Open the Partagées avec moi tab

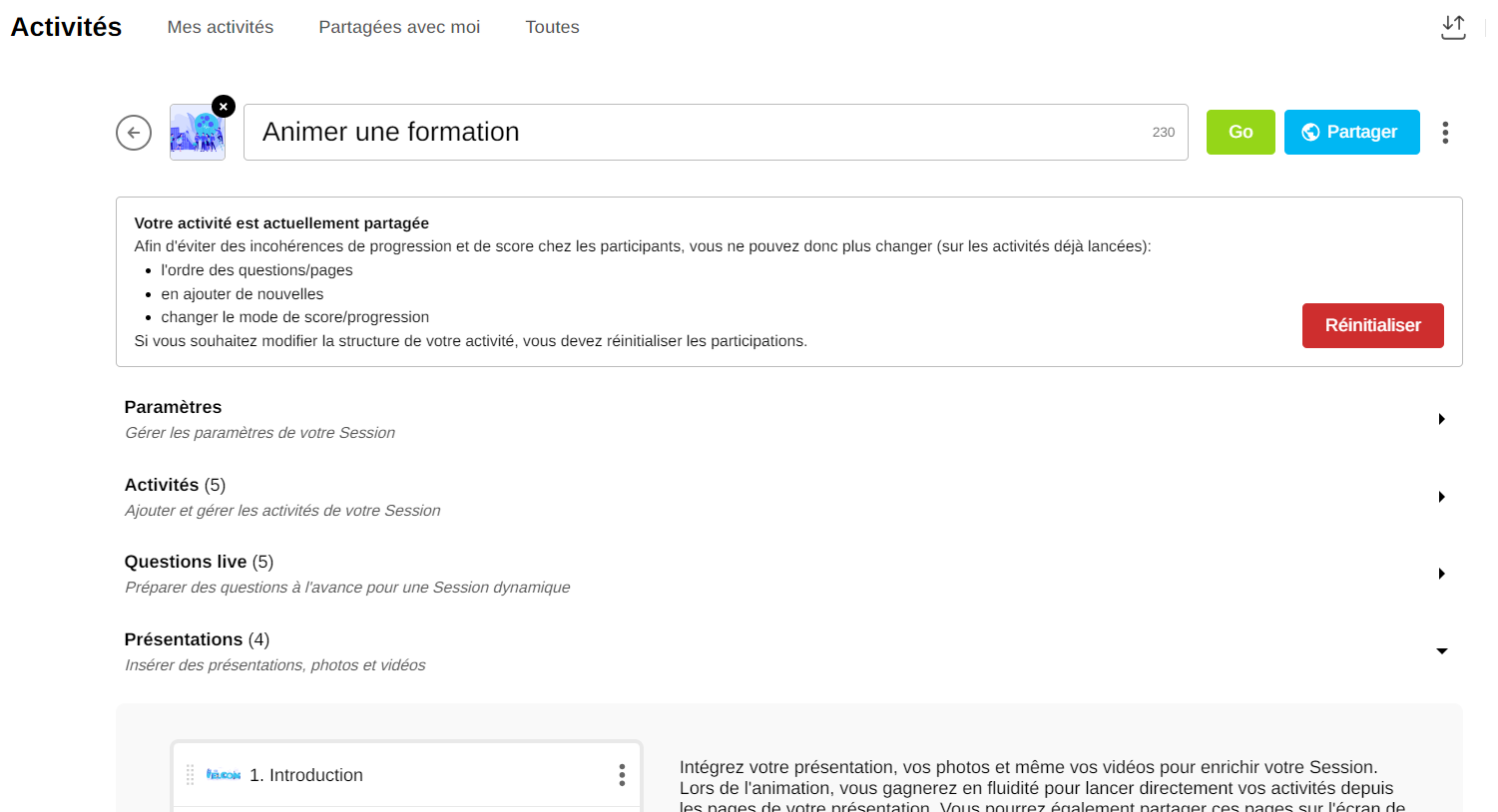click(x=399, y=27)
